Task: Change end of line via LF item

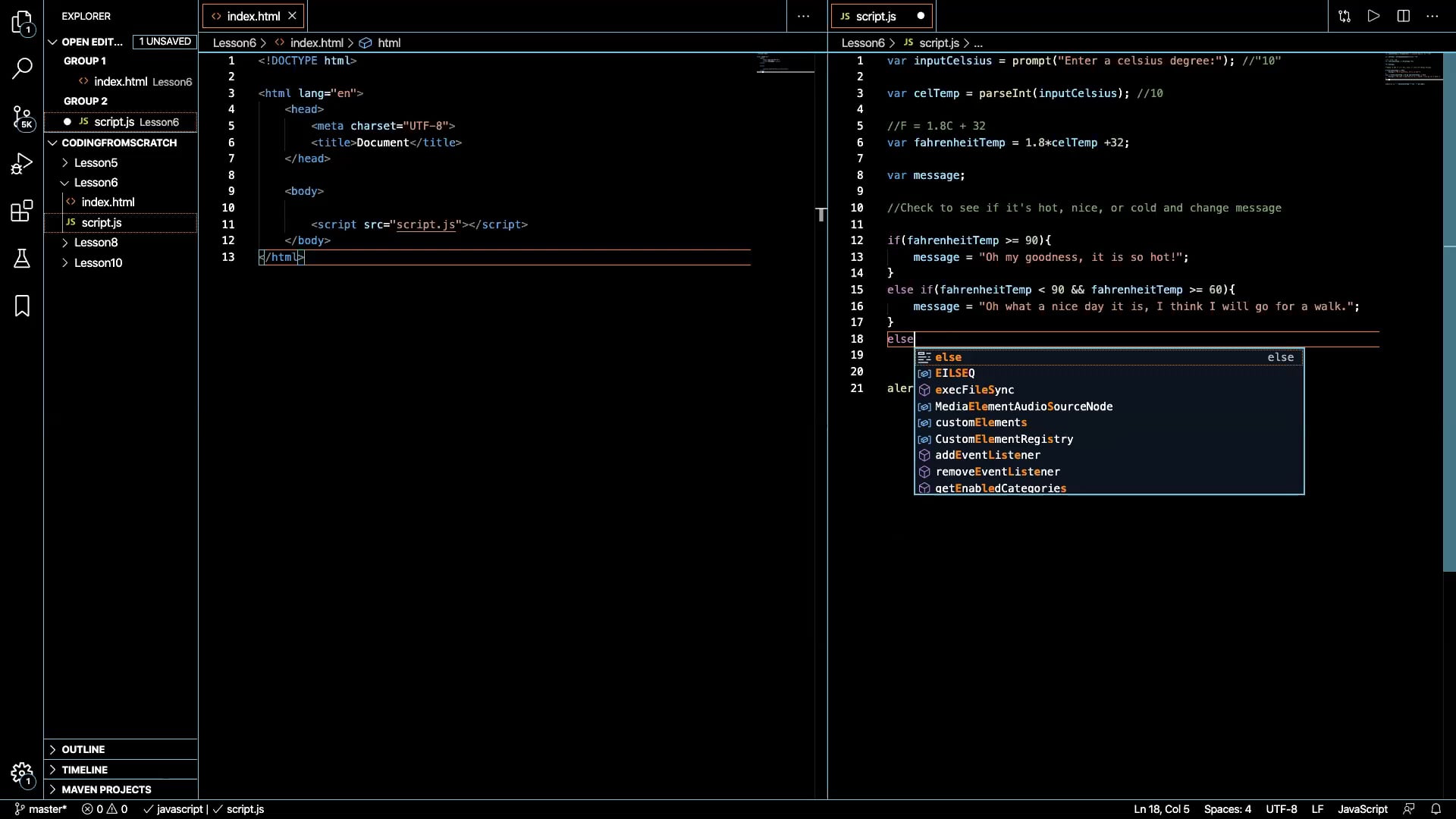Action: [1318, 809]
